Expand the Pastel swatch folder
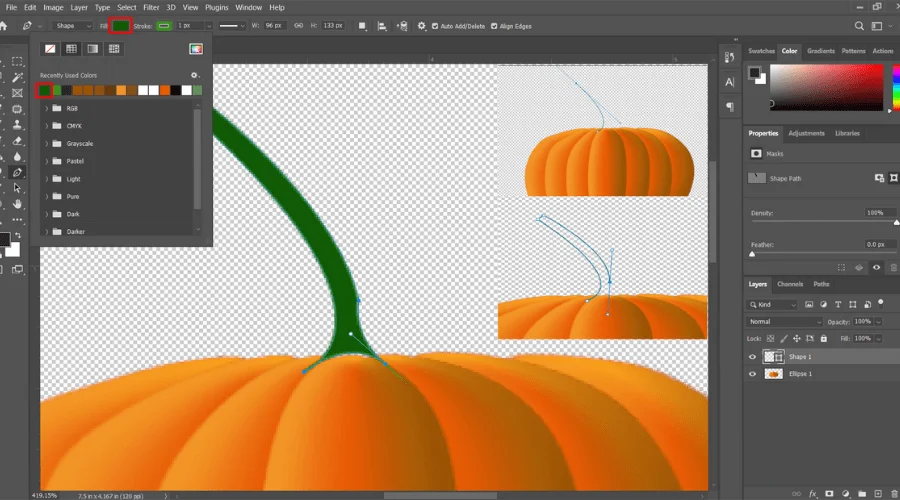 [46, 161]
